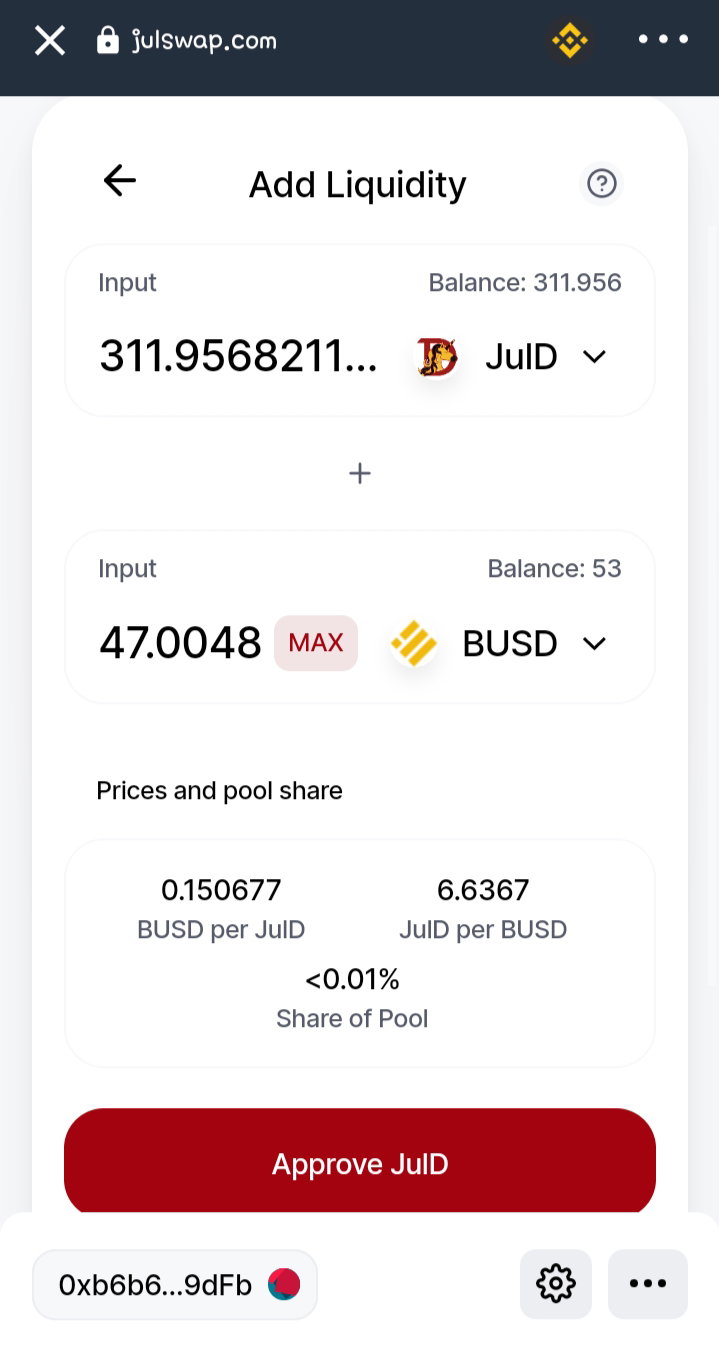The width and height of the screenshot is (719, 1348).
Task: Tap the julswap.com address text
Action: [x=204, y=41]
